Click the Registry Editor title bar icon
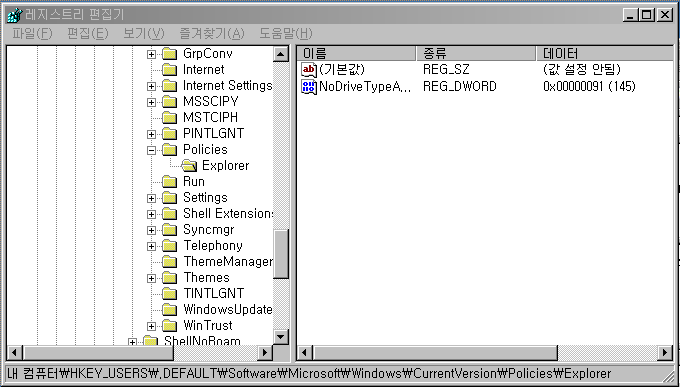Screen dimensions: 680x387 15,15
